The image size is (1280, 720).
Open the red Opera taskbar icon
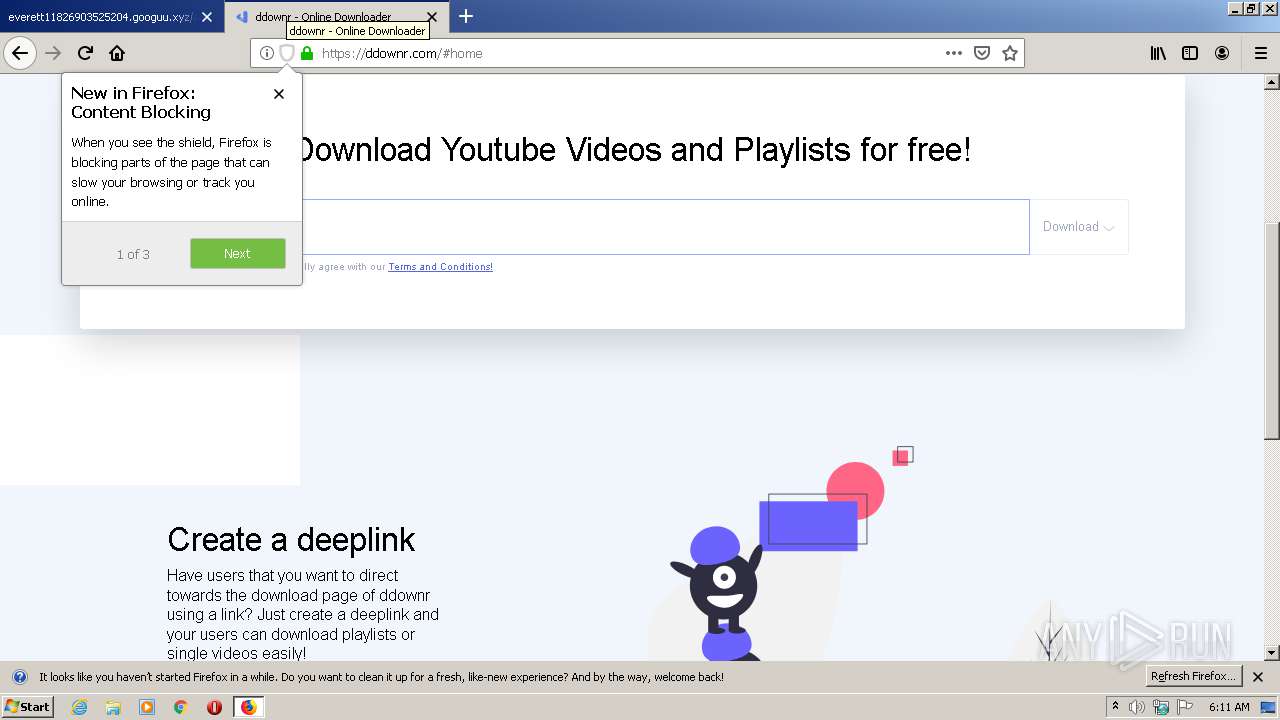point(214,707)
